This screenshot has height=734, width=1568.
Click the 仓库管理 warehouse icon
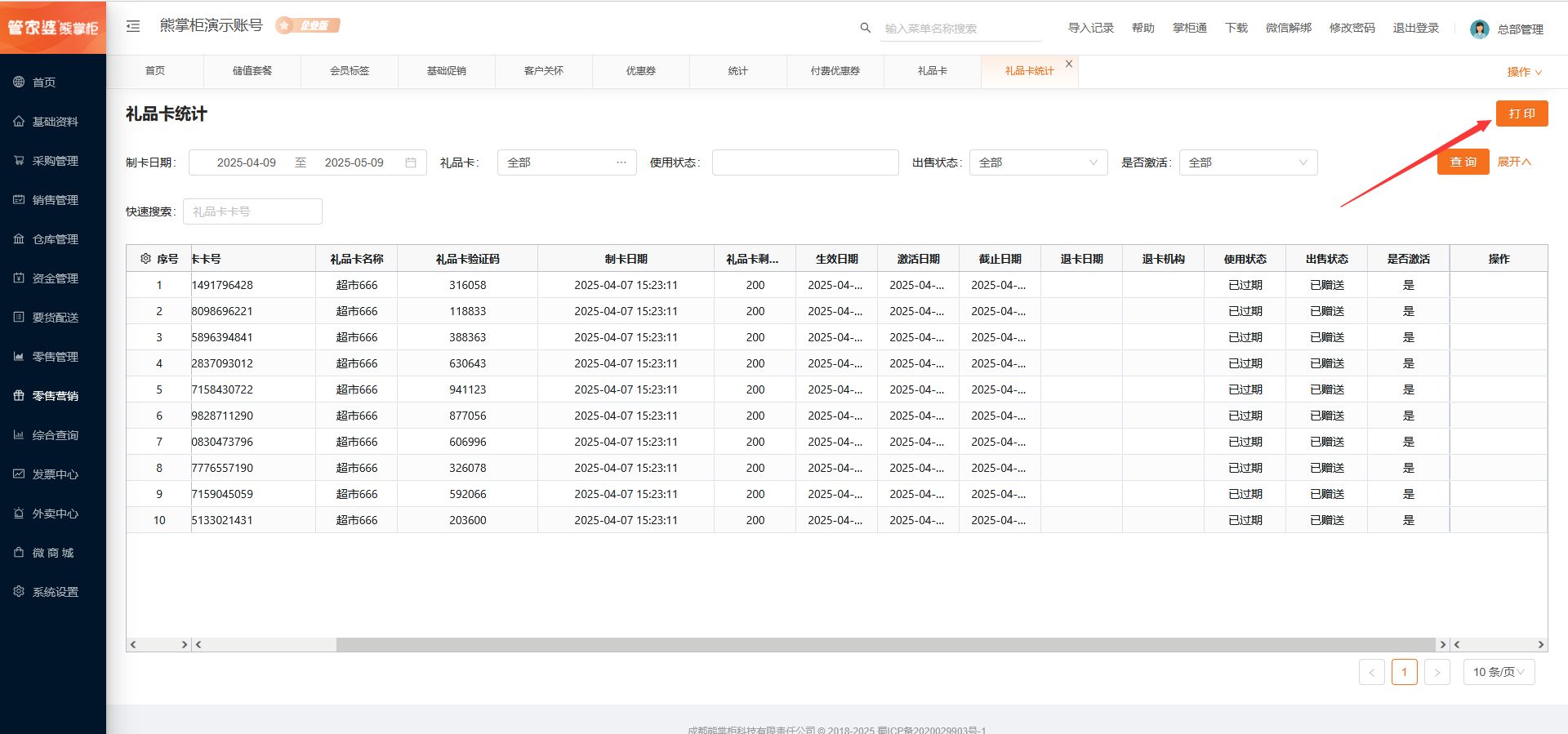[19, 238]
